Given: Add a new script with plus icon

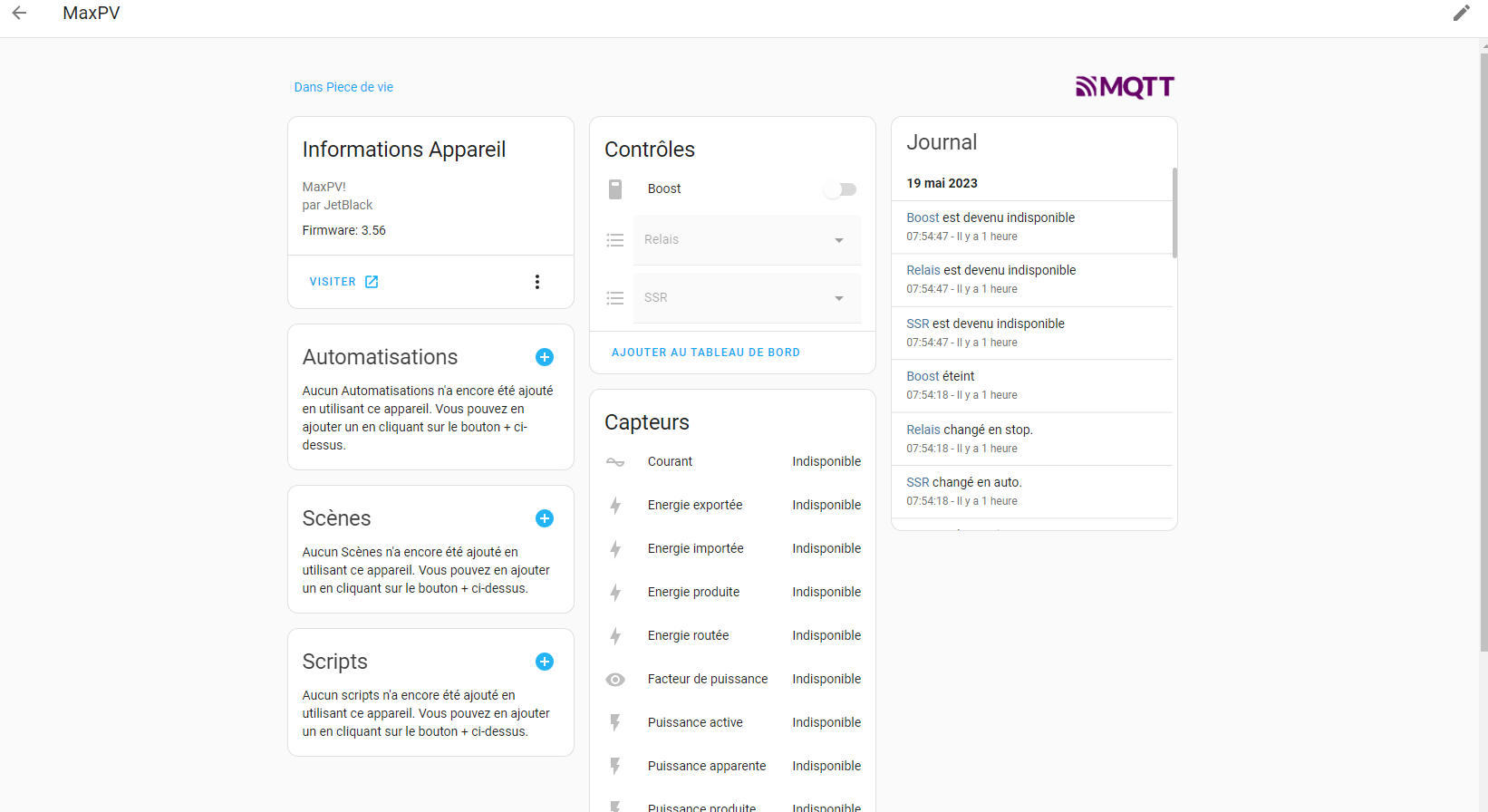Looking at the screenshot, I should pos(545,662).
